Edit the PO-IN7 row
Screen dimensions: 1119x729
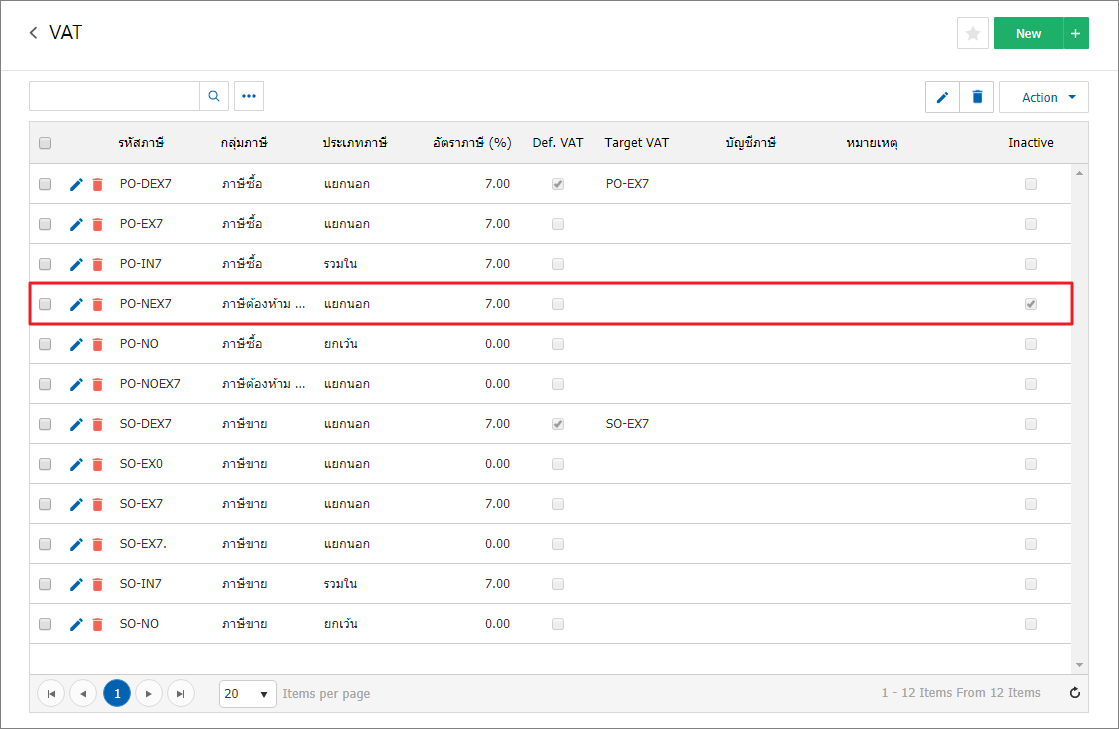(76, 265)
